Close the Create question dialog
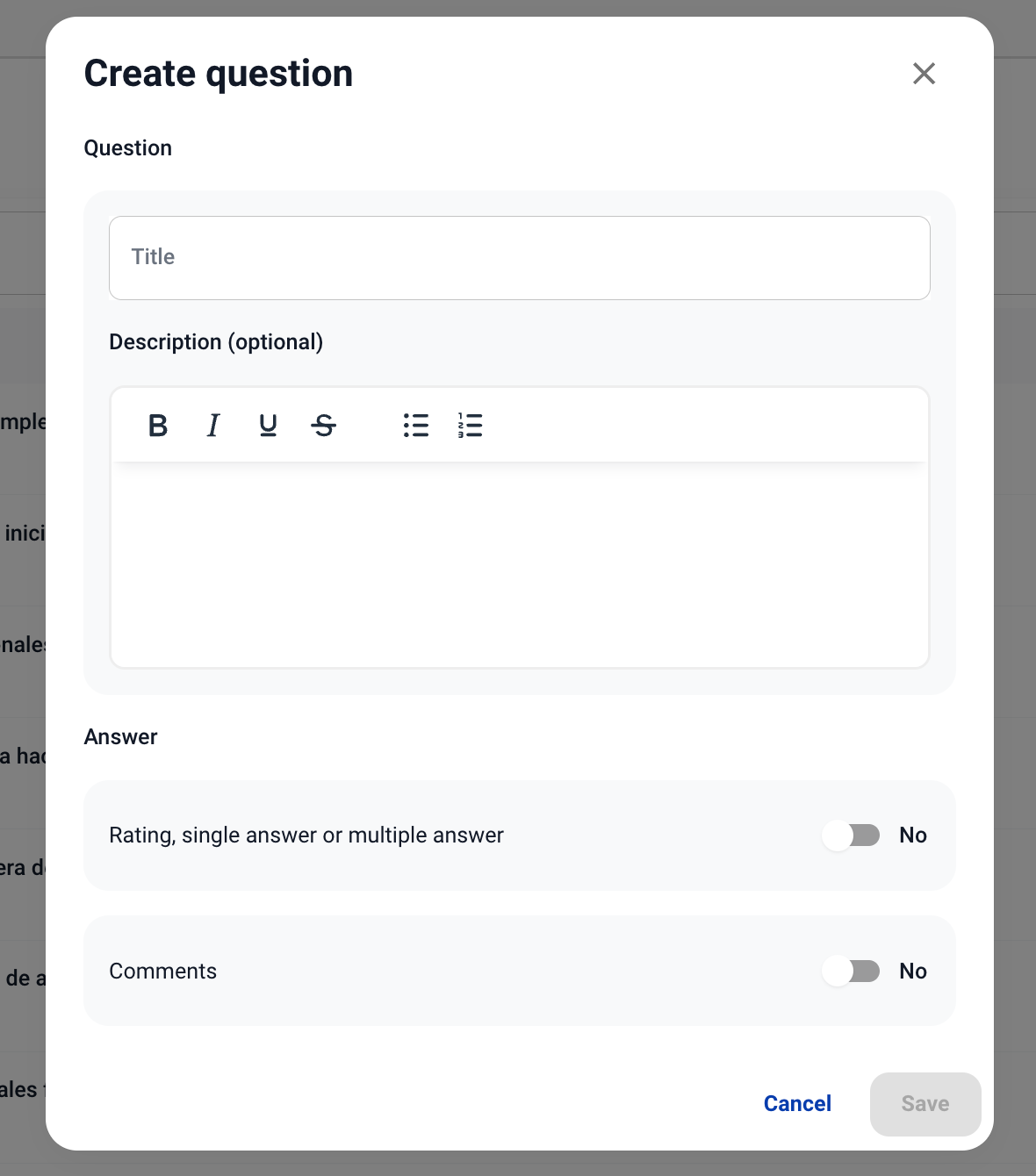This screenshot has width=1036, height=1176. point(924,74)
